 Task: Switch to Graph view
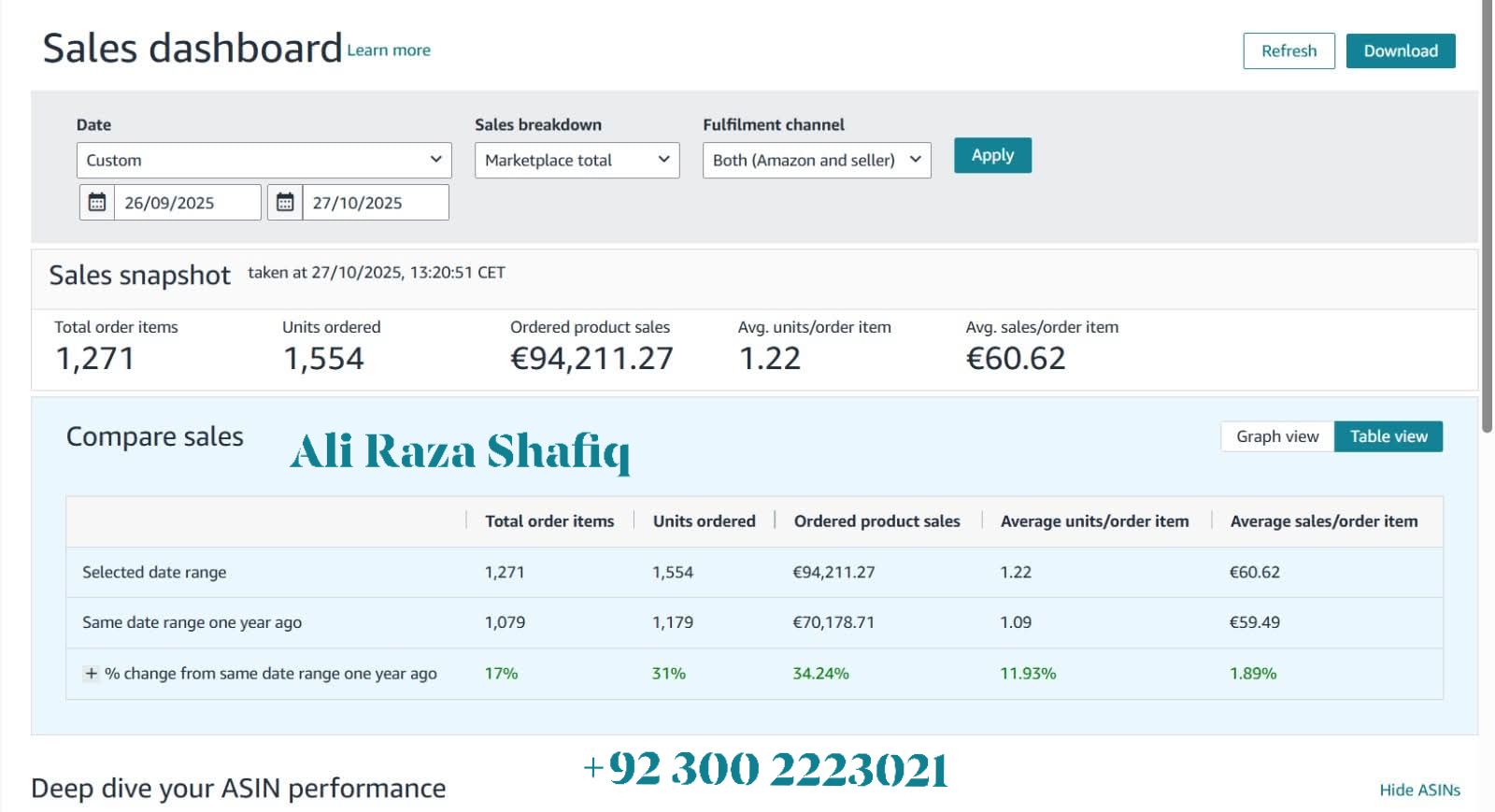point(1277,436)
